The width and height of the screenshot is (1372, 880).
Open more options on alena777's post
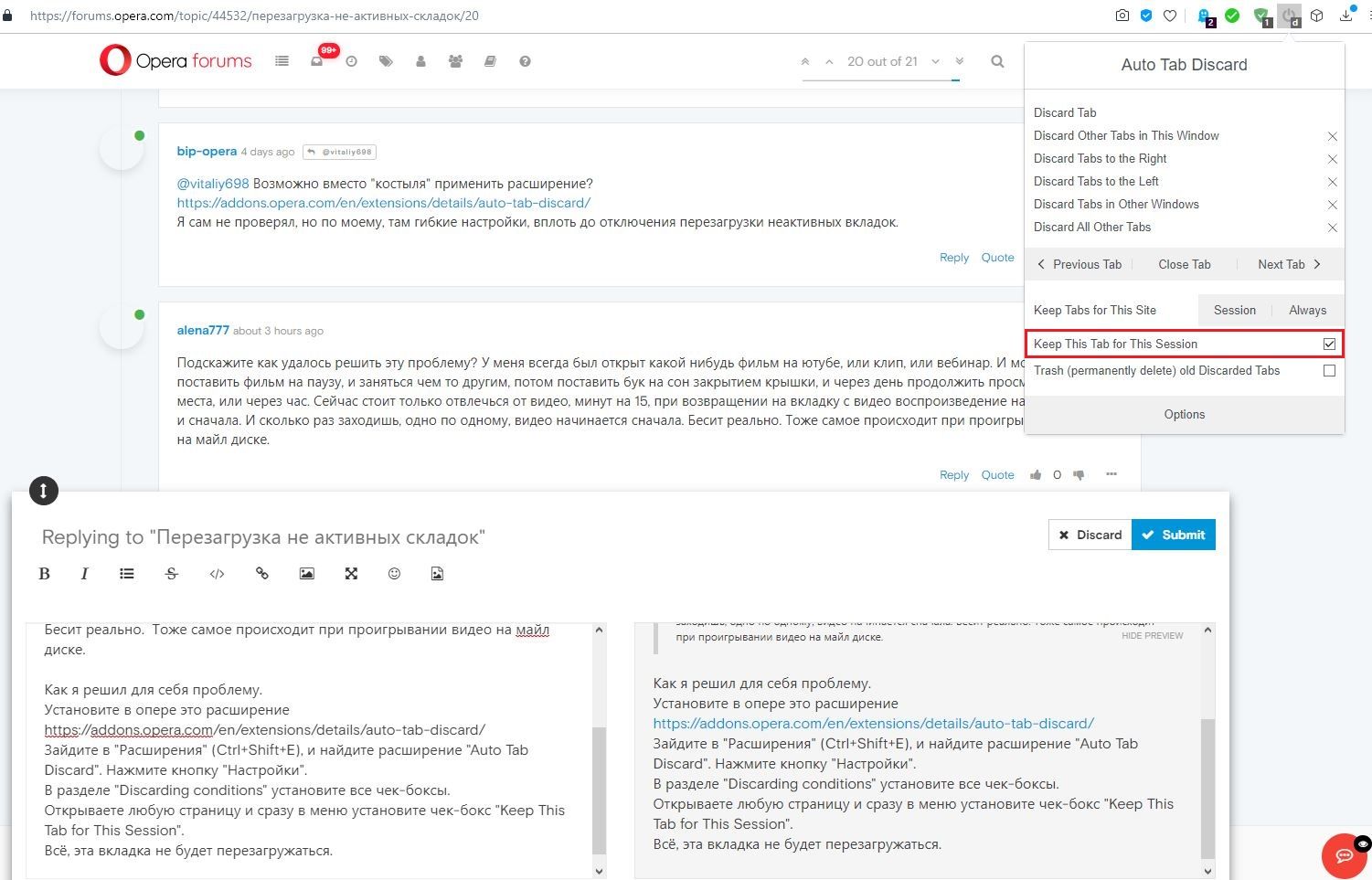1111,474
